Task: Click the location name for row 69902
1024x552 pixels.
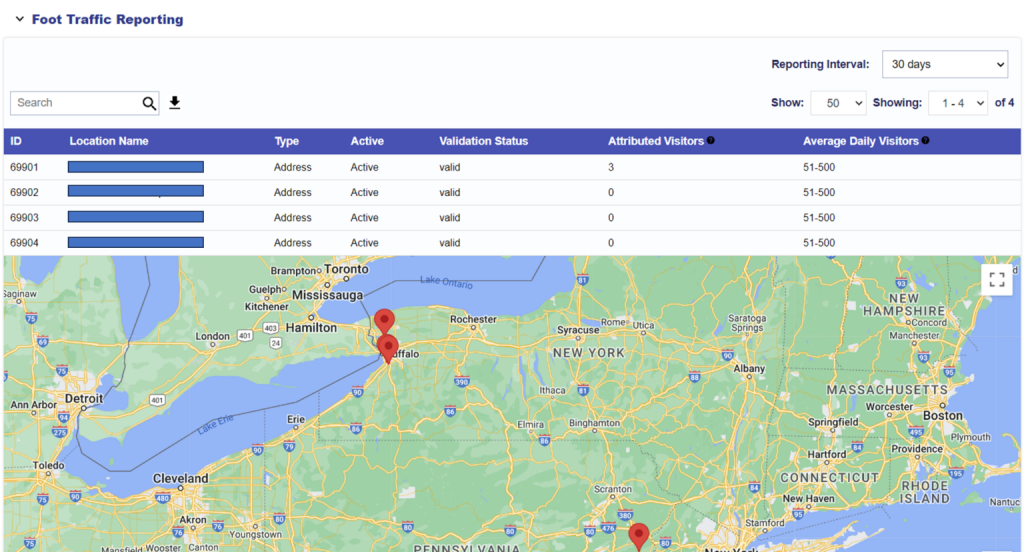Action: (136, 191)
